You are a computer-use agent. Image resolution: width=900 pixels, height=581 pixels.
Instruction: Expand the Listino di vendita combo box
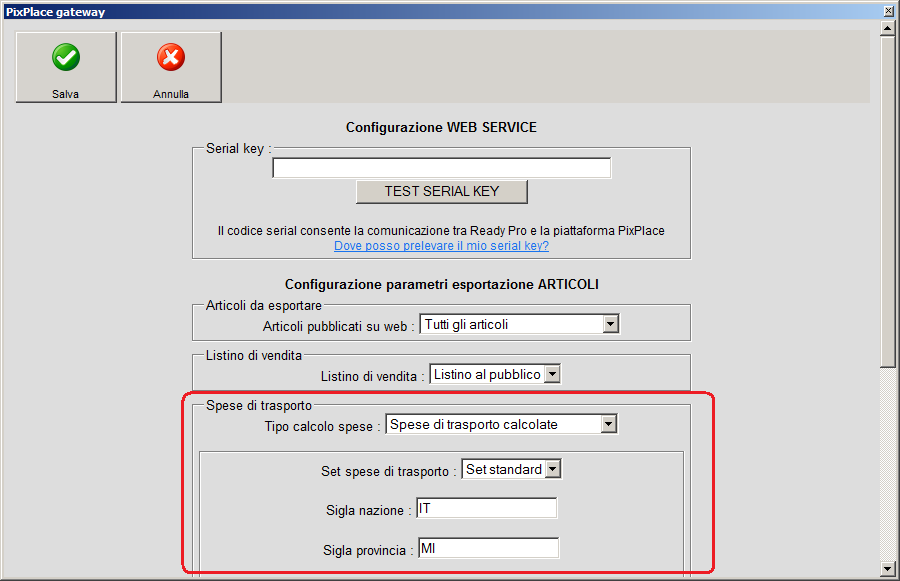495,374
